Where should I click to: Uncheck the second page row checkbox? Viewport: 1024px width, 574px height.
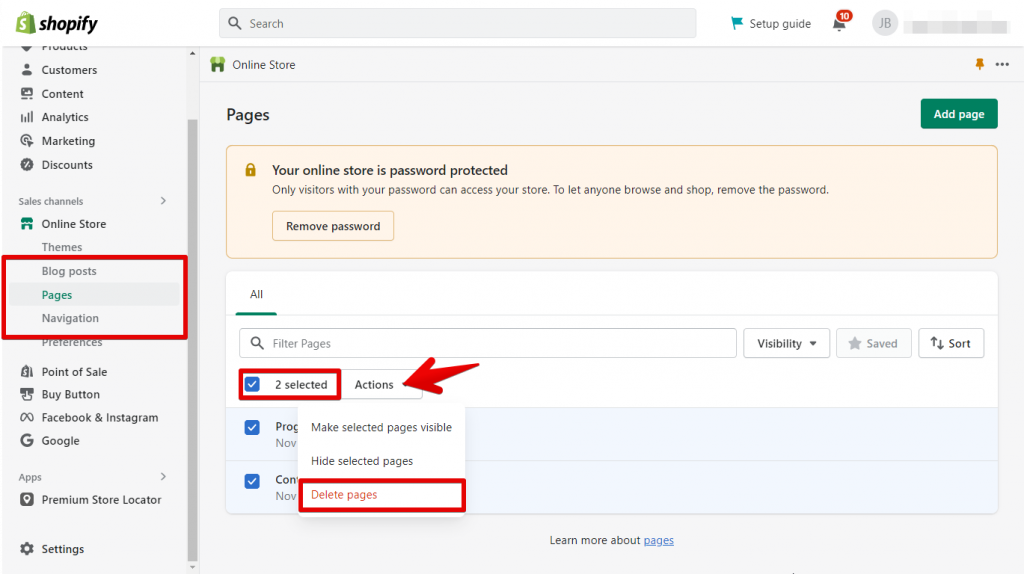tap(253, 481)
